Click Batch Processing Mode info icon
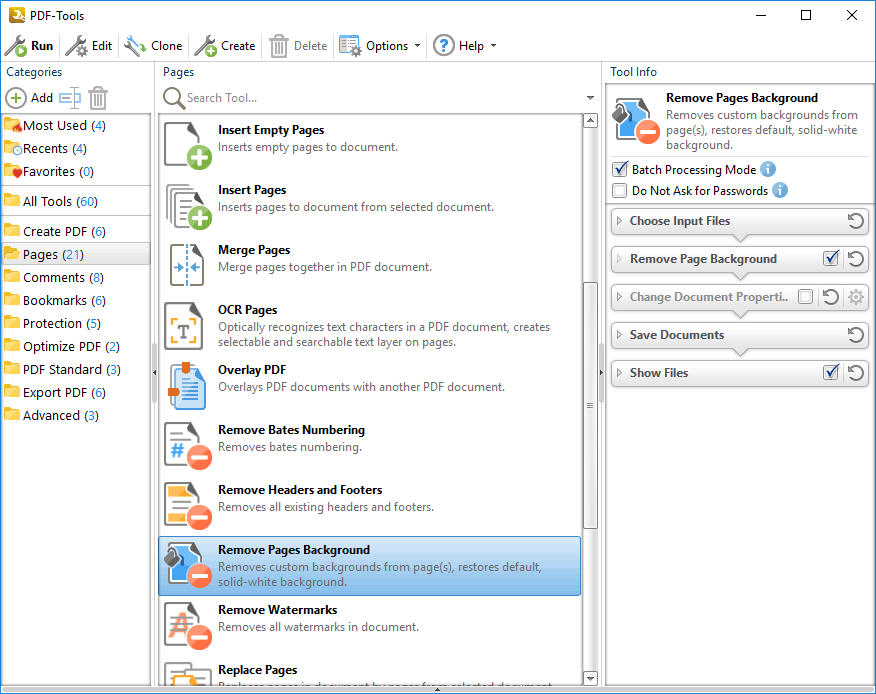Viewport: 876px width, 694px height. [x=768, y=170]
